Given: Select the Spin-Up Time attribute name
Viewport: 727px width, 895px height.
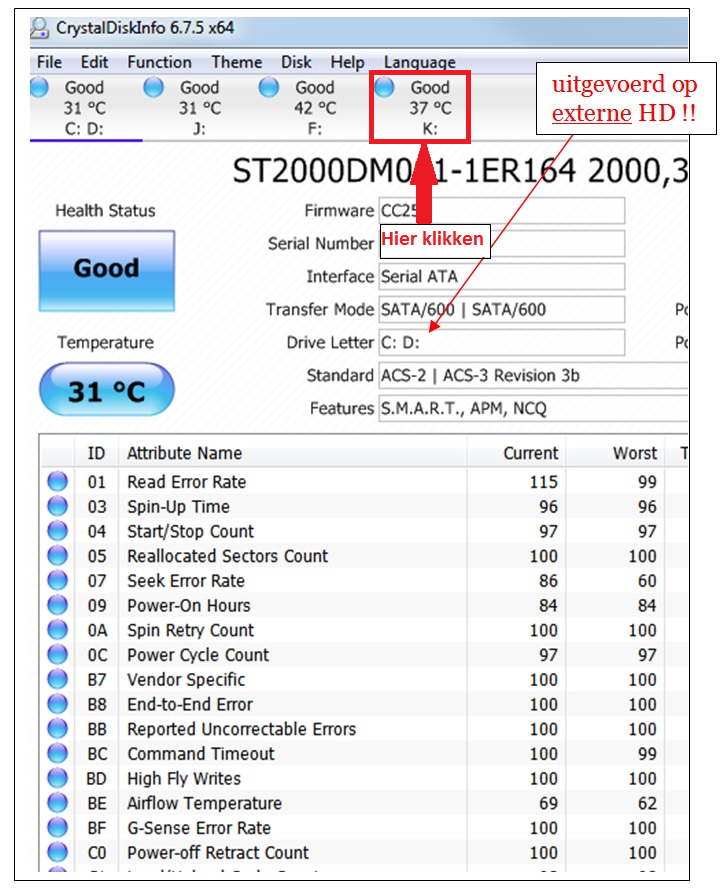Looking at the screenshot, I should click(x=179, y=507).
